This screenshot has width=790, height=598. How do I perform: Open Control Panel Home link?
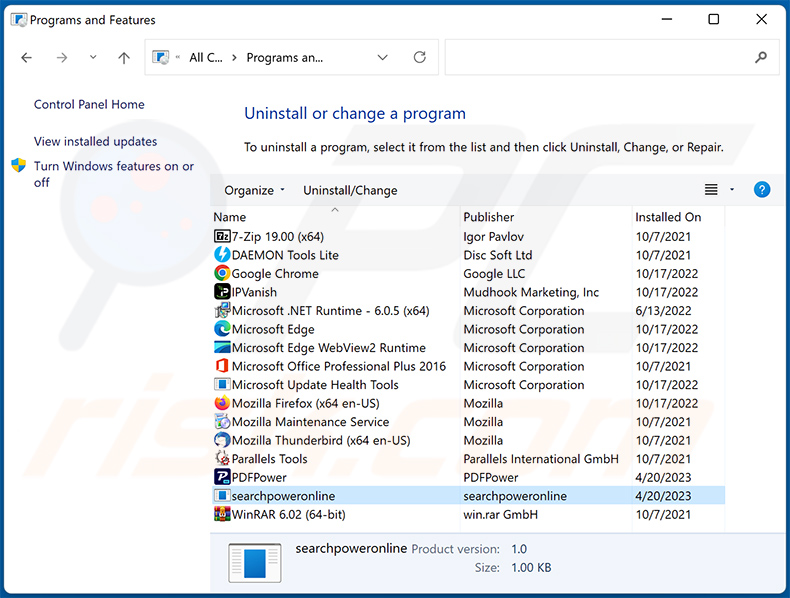pos(89,104)
